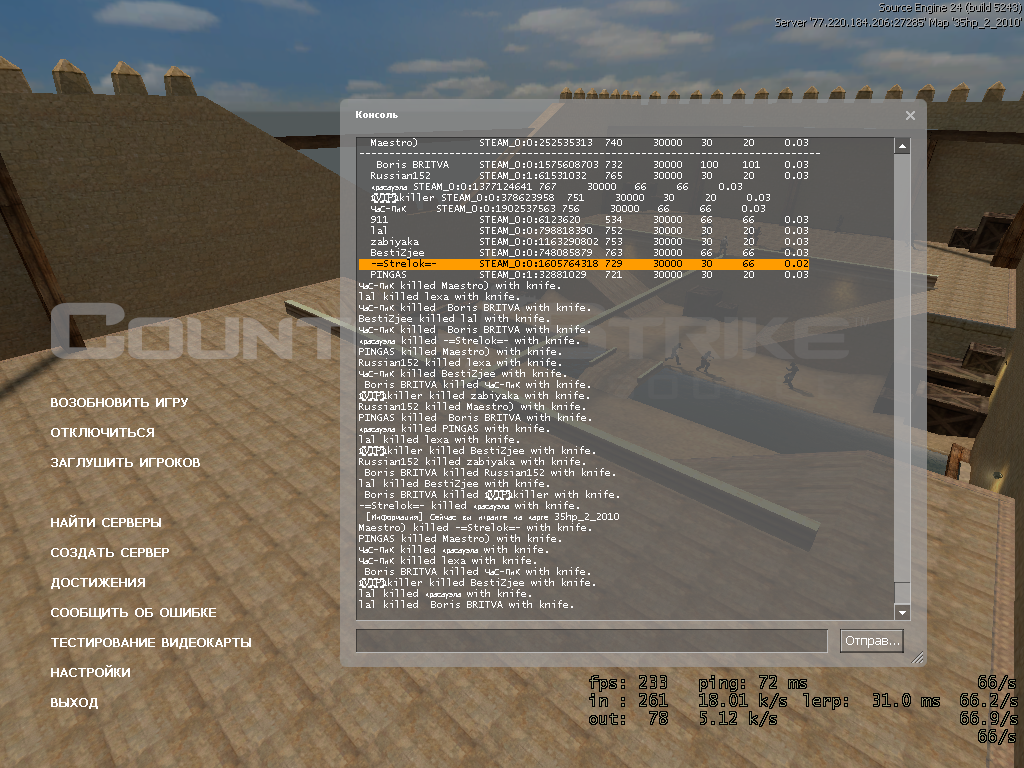Close the Консоль window

click(x=910, y=116)
